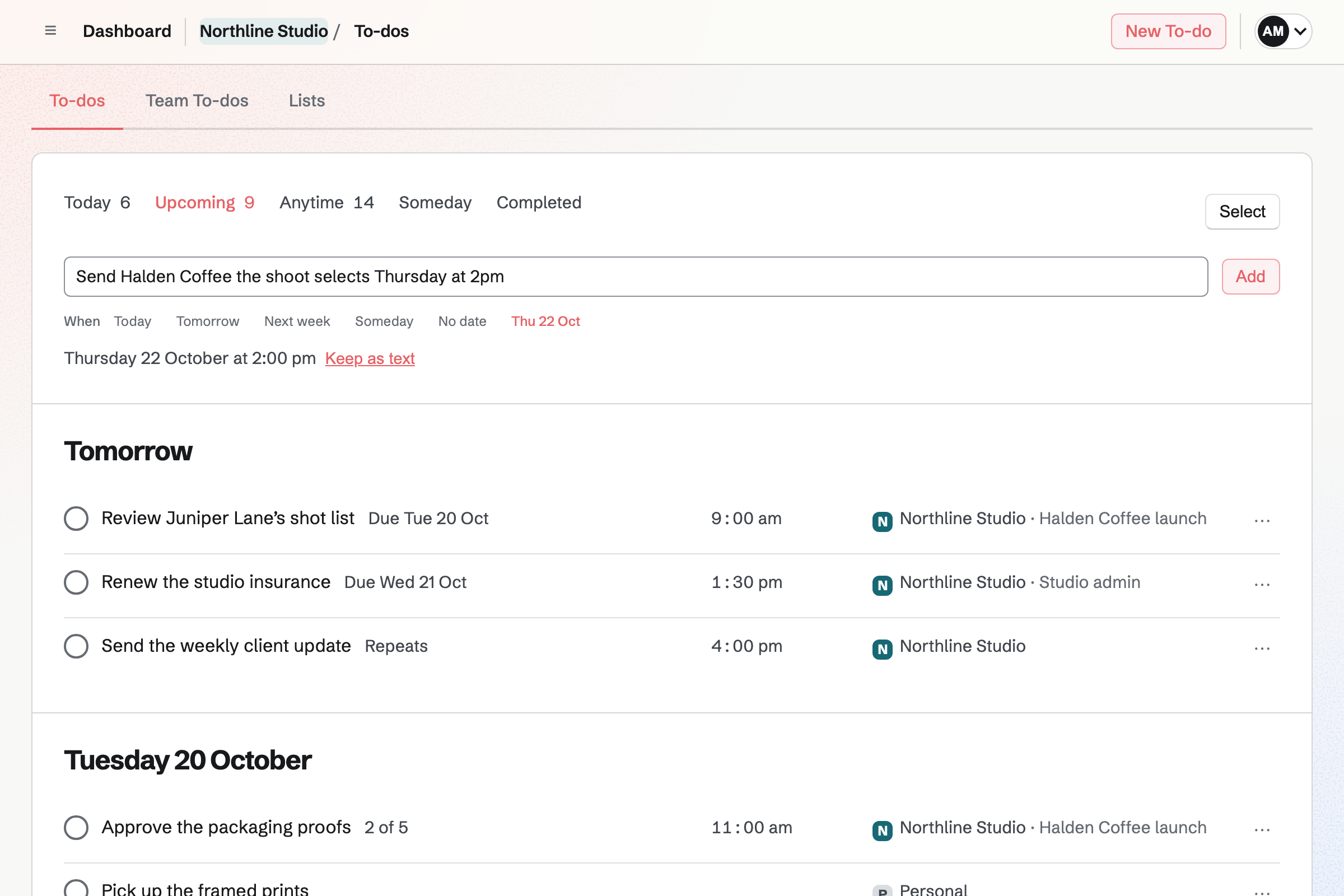Click the N badge on weekly client update row

pyautogui.click(x=883, y=649)
